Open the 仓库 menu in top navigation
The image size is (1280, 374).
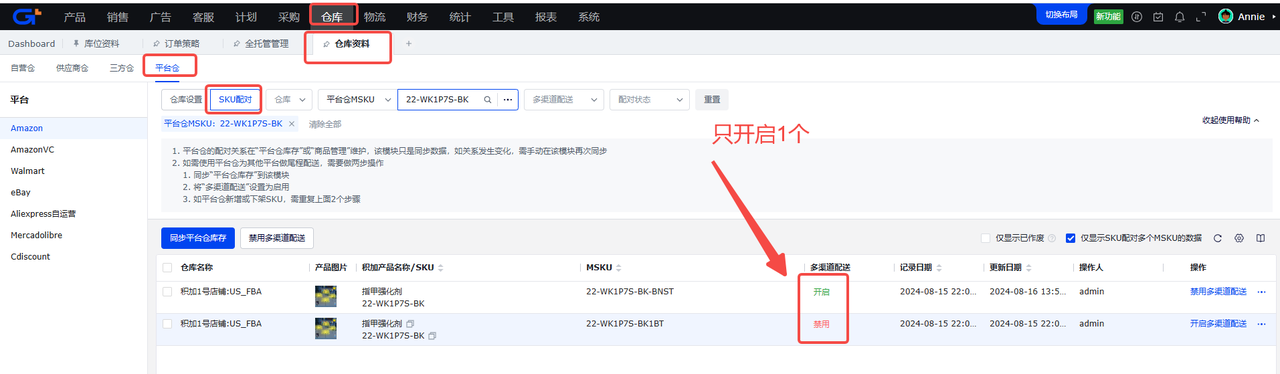[331, 17]
